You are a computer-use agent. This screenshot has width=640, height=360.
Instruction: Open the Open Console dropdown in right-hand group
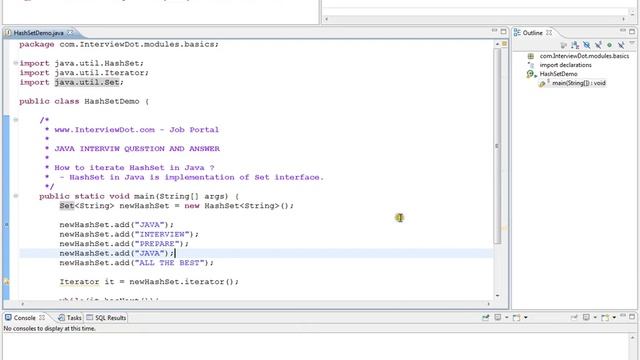(x=614, y=317)
